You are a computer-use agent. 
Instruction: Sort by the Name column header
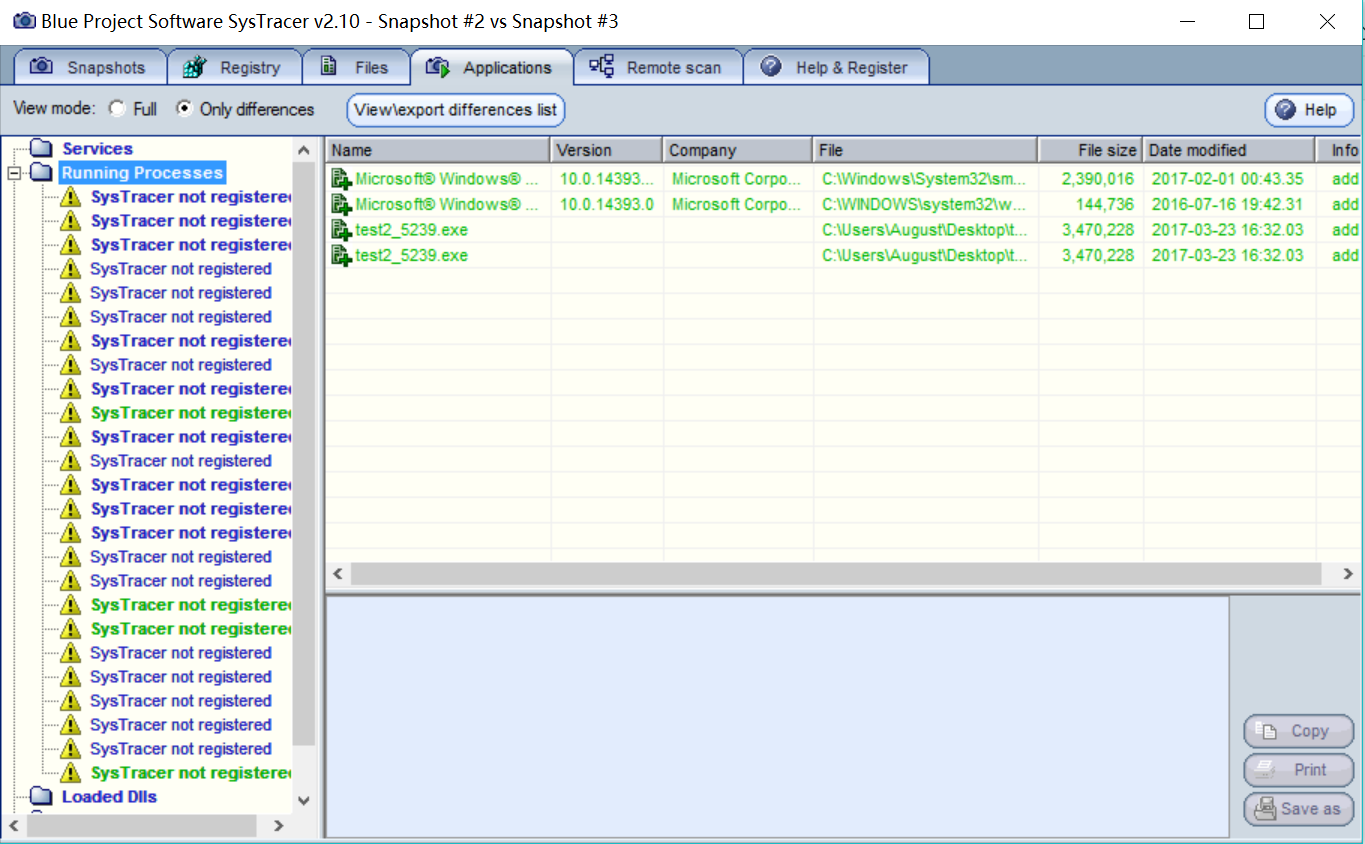pyautogui.click(x=438, y=150)
